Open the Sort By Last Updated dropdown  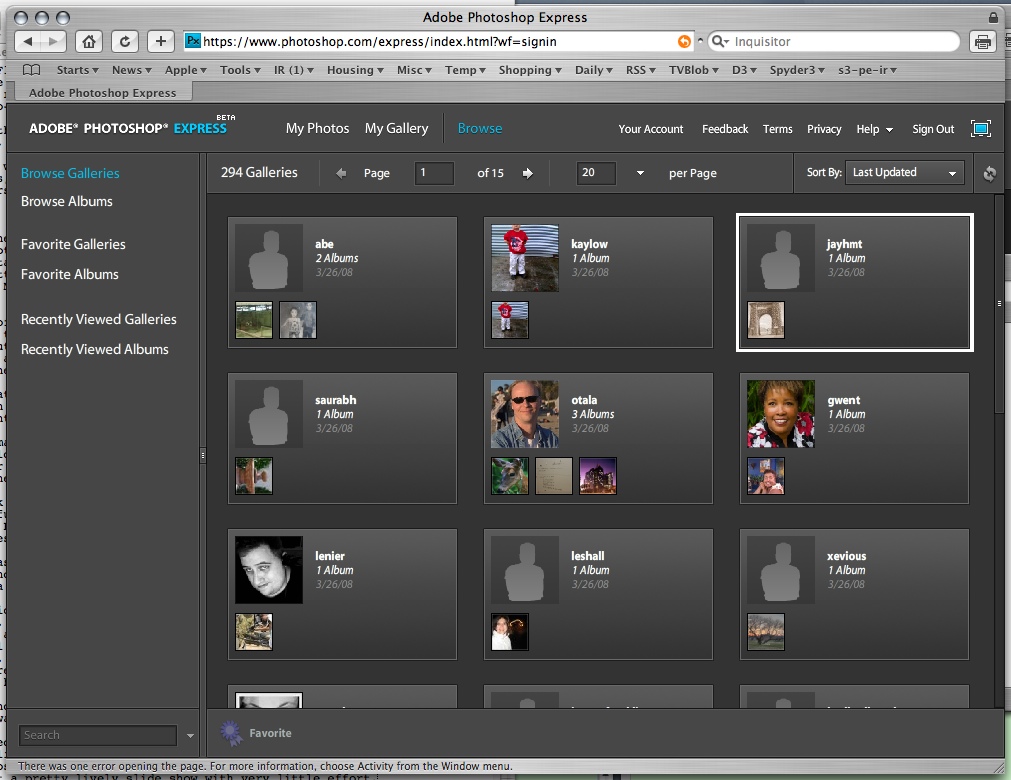(x=904, y=173)
